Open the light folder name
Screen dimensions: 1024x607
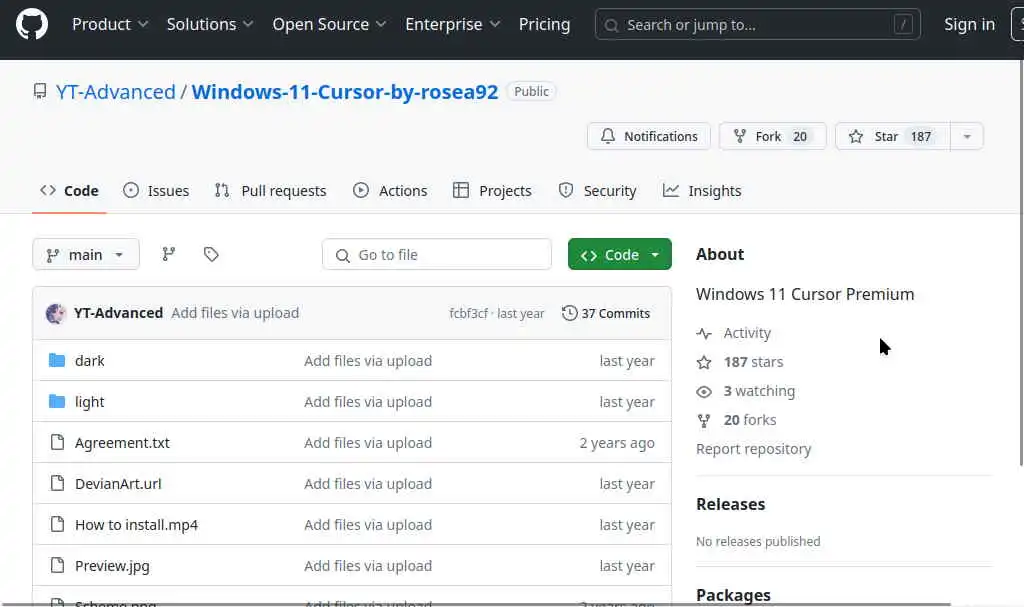click(89, 402)
